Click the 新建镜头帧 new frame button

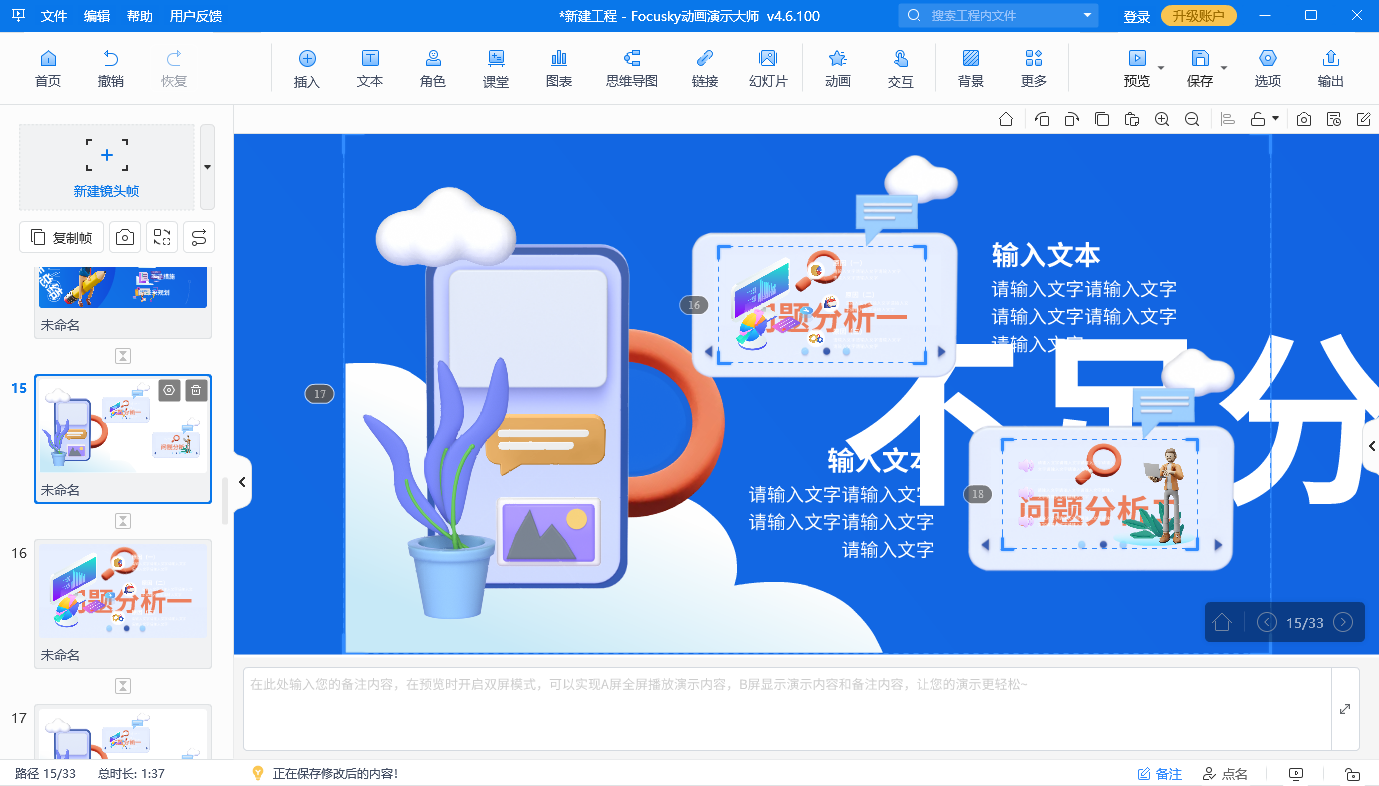[107, 166]
